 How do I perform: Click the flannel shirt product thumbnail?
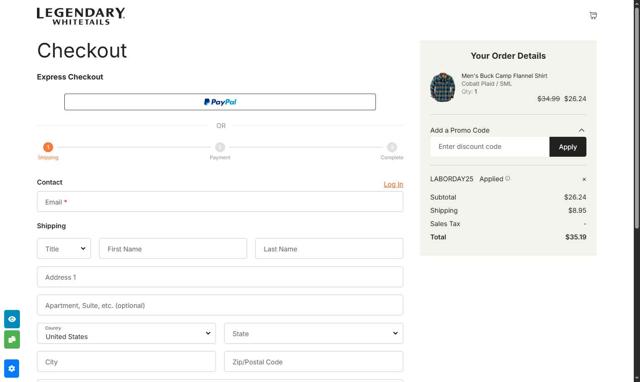(x=442, y=87)
